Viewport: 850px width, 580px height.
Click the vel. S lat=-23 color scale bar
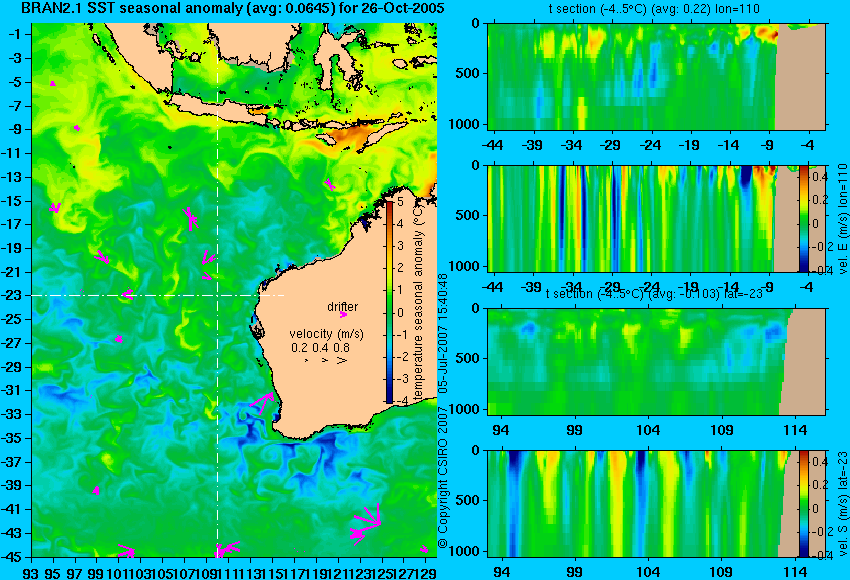pos(803,503)
